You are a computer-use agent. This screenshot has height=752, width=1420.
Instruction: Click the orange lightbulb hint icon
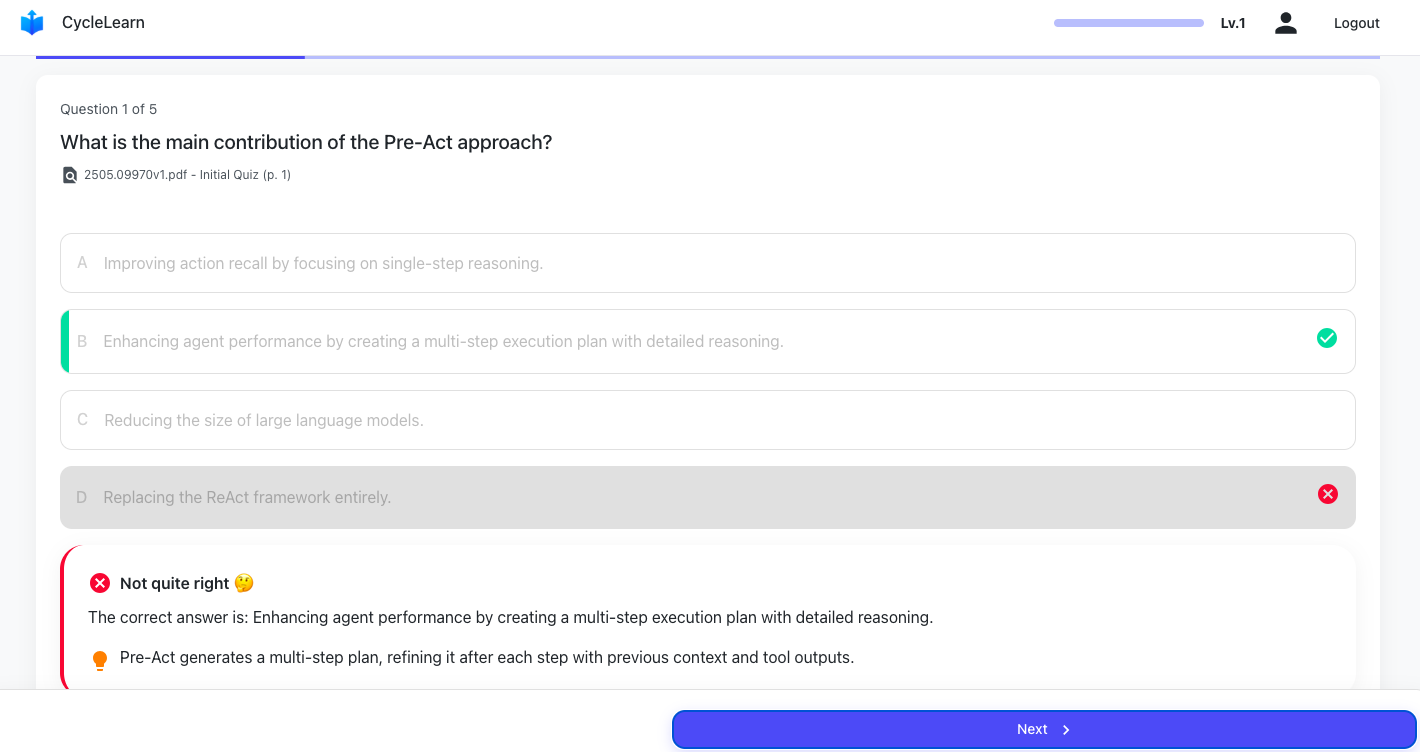(100, 660)
